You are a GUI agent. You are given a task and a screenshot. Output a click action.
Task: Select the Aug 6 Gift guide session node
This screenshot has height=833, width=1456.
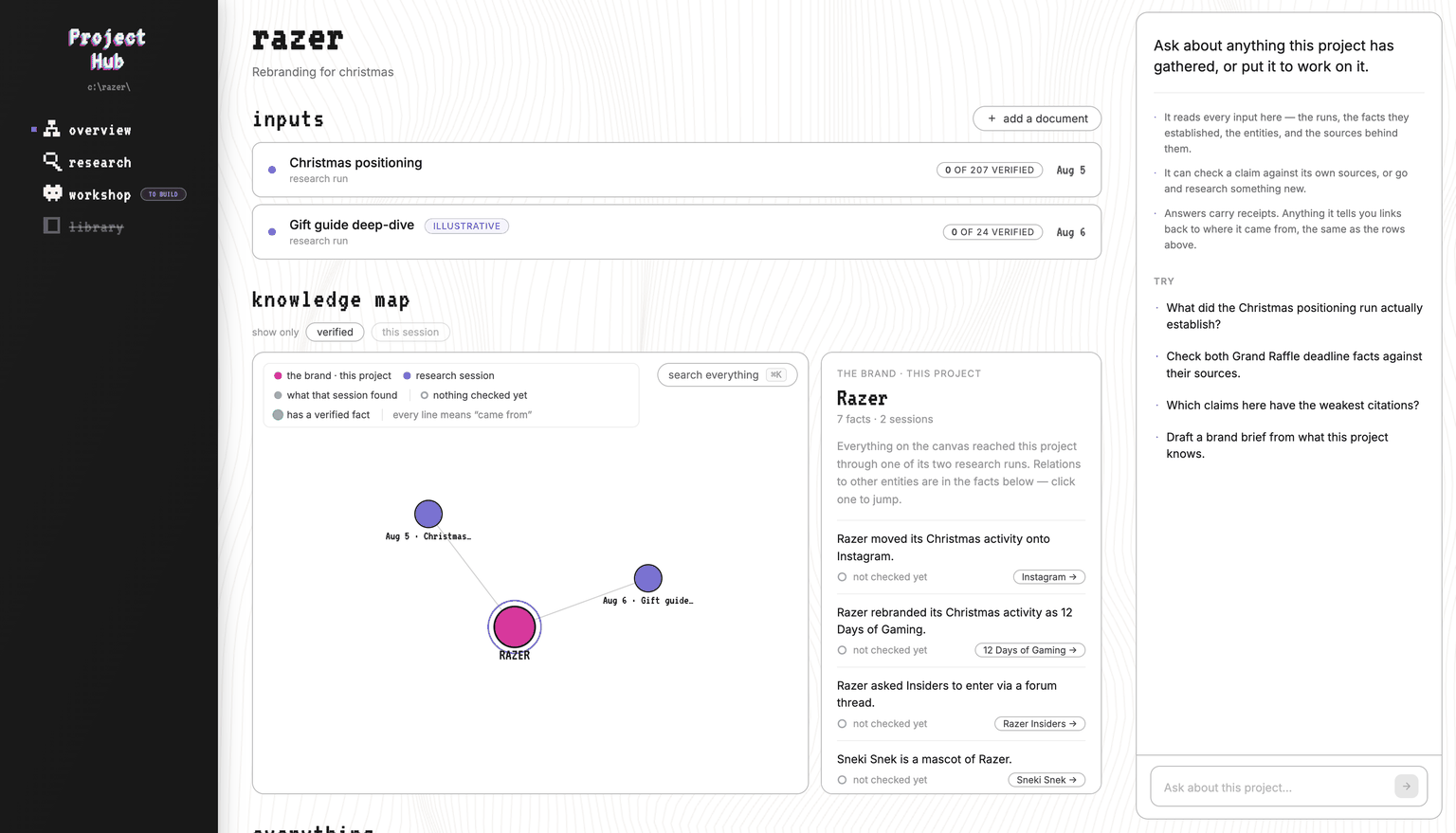point(648,578)
